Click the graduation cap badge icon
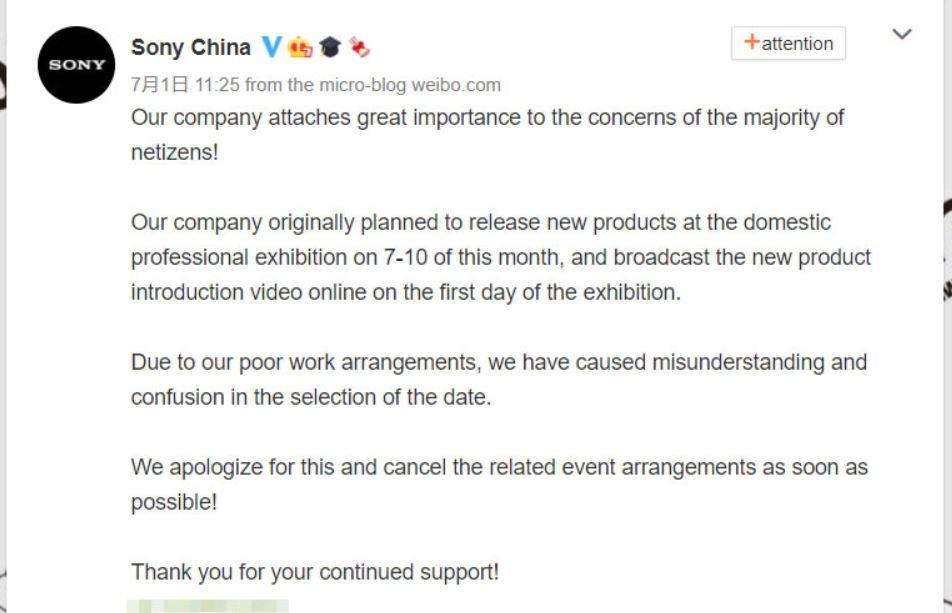The image size is (952, 613). (x=330, y=47)
